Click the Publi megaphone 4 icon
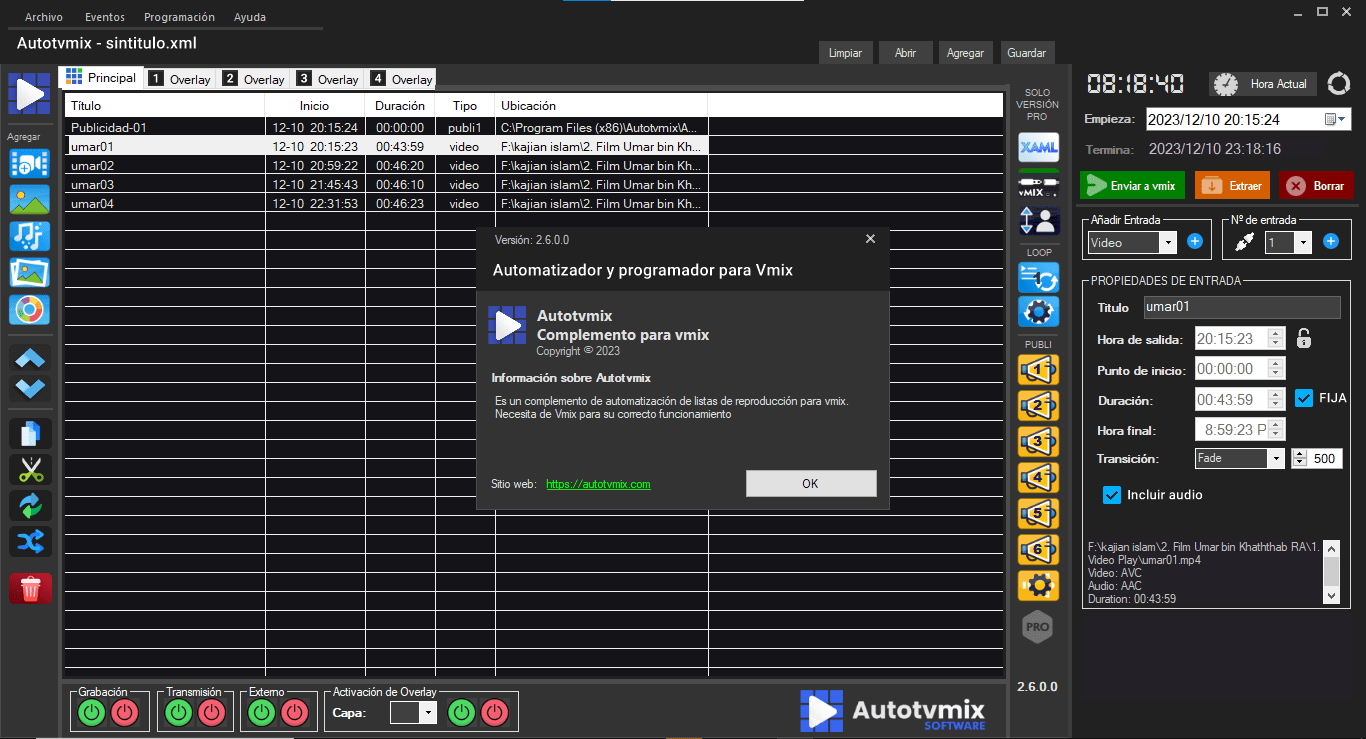This screenshot has height=739, width=1366. 1038,478
